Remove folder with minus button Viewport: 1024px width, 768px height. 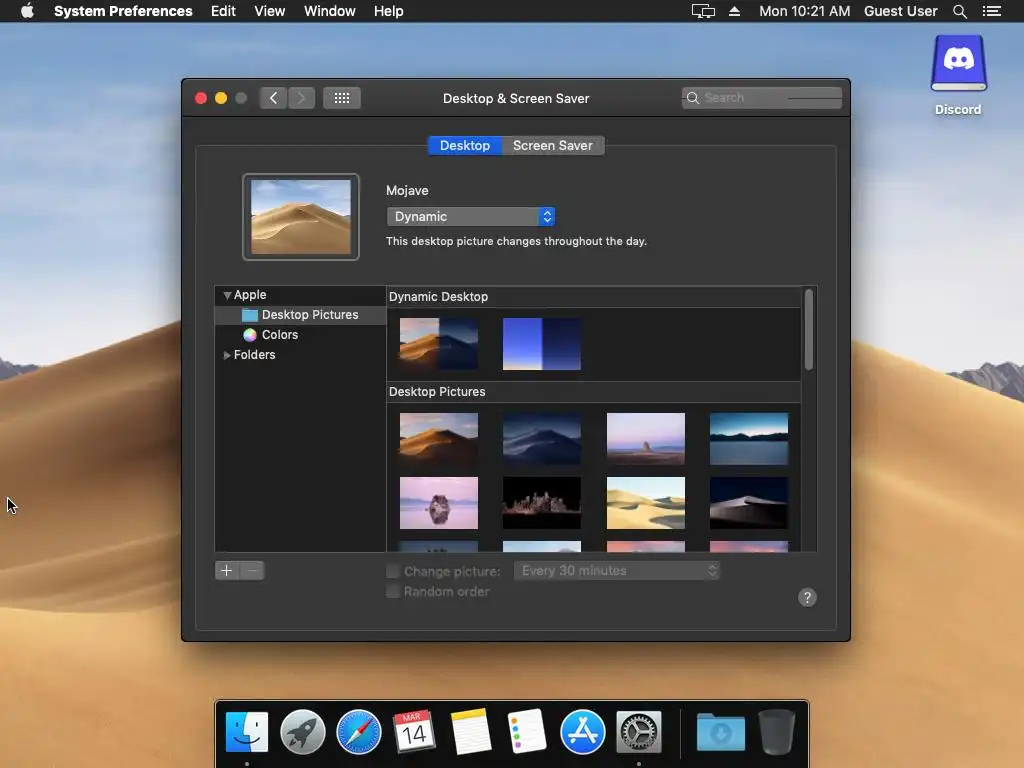point(252,570)
